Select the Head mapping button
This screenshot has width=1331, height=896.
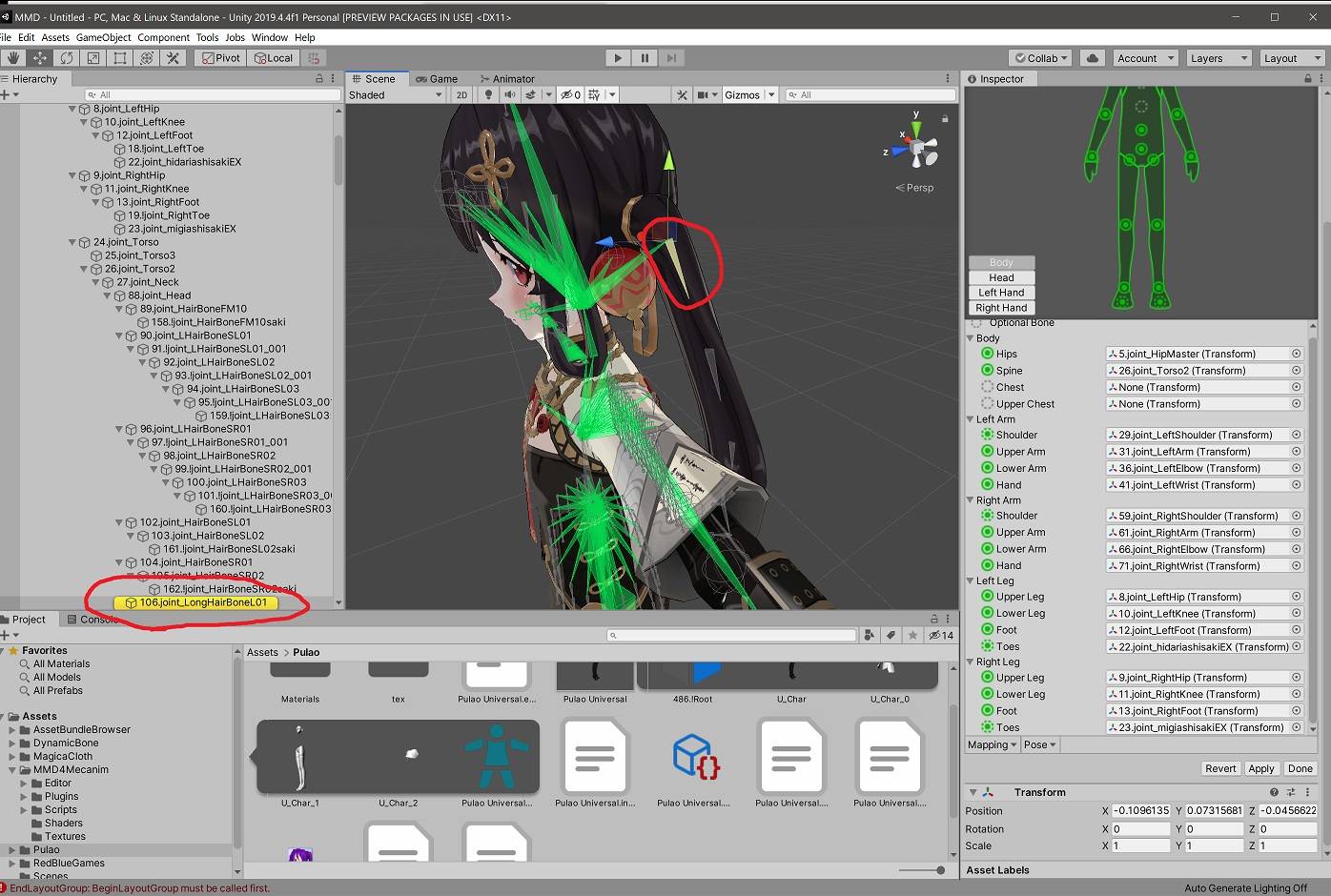point(1001,277)
